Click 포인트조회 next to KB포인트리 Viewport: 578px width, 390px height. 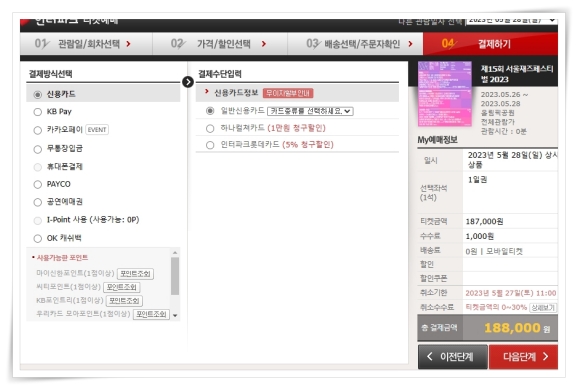[124, 301]
